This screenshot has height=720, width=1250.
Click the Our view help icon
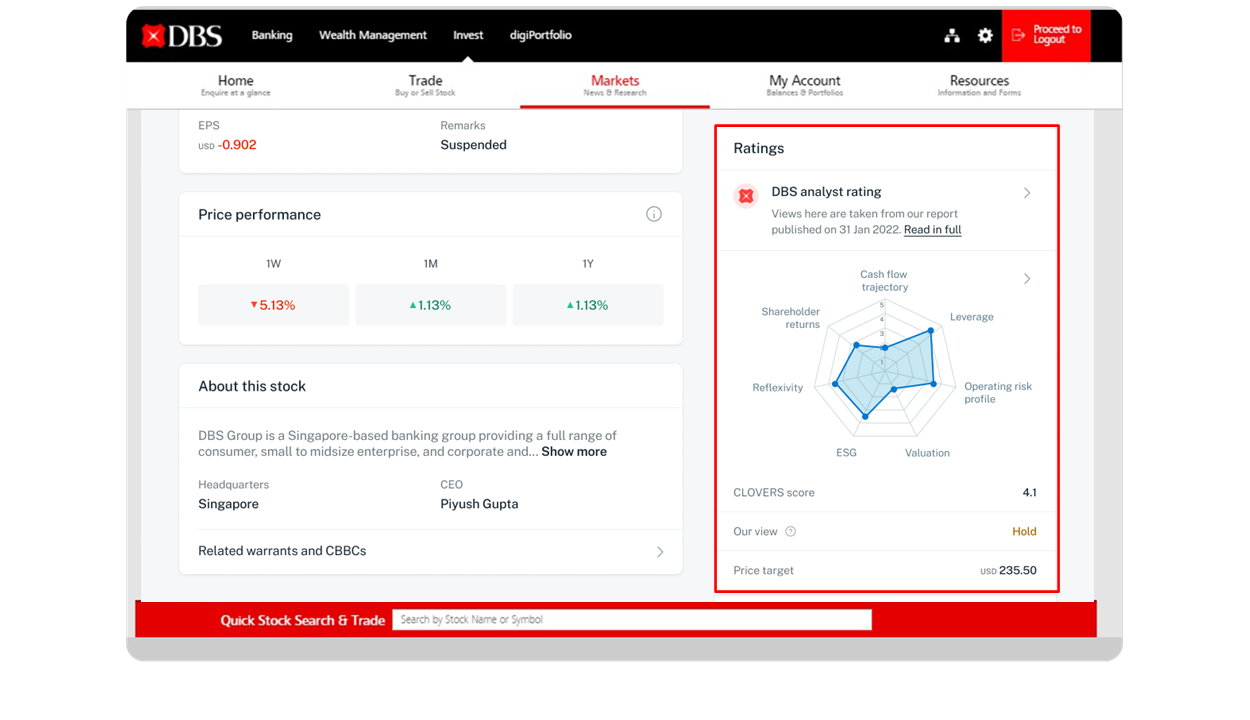790,532
